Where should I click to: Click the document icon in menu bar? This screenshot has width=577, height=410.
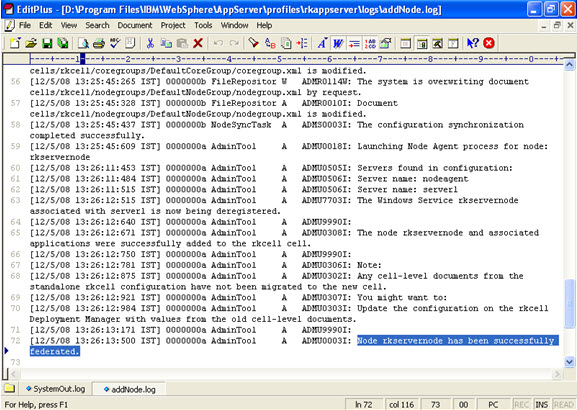click(9, 25)
